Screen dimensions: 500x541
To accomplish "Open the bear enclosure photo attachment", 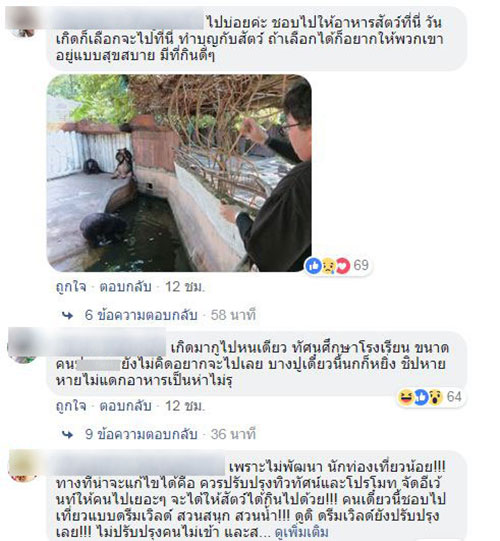I will [x=179, y=173].
